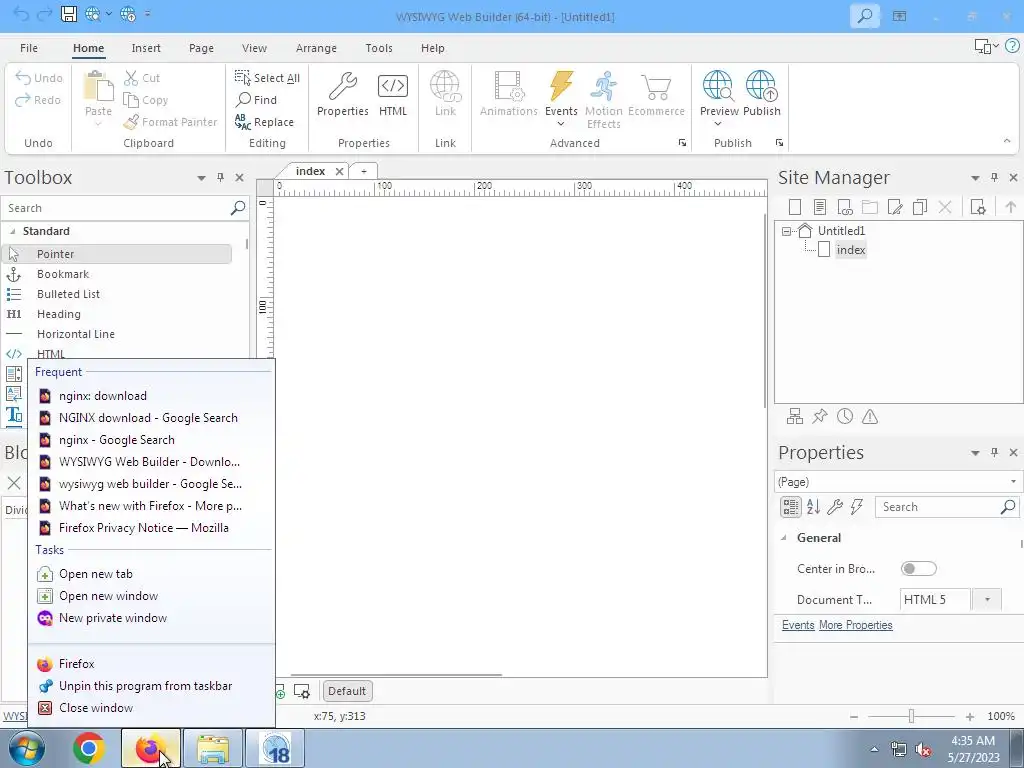Click the Windows Start button
Image resolution: width=1024 pixels, height=768 pixels.
[x=27, y=748]
